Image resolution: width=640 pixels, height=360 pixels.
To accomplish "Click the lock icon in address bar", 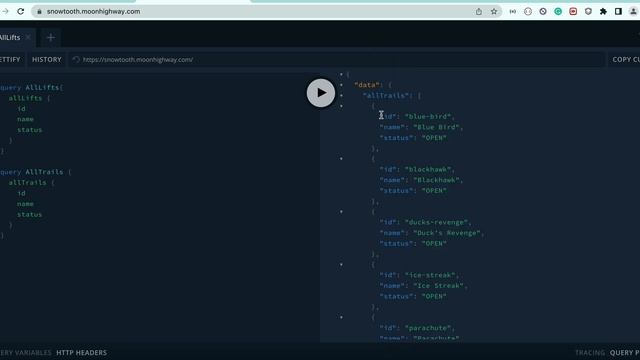I will (39, 11).
